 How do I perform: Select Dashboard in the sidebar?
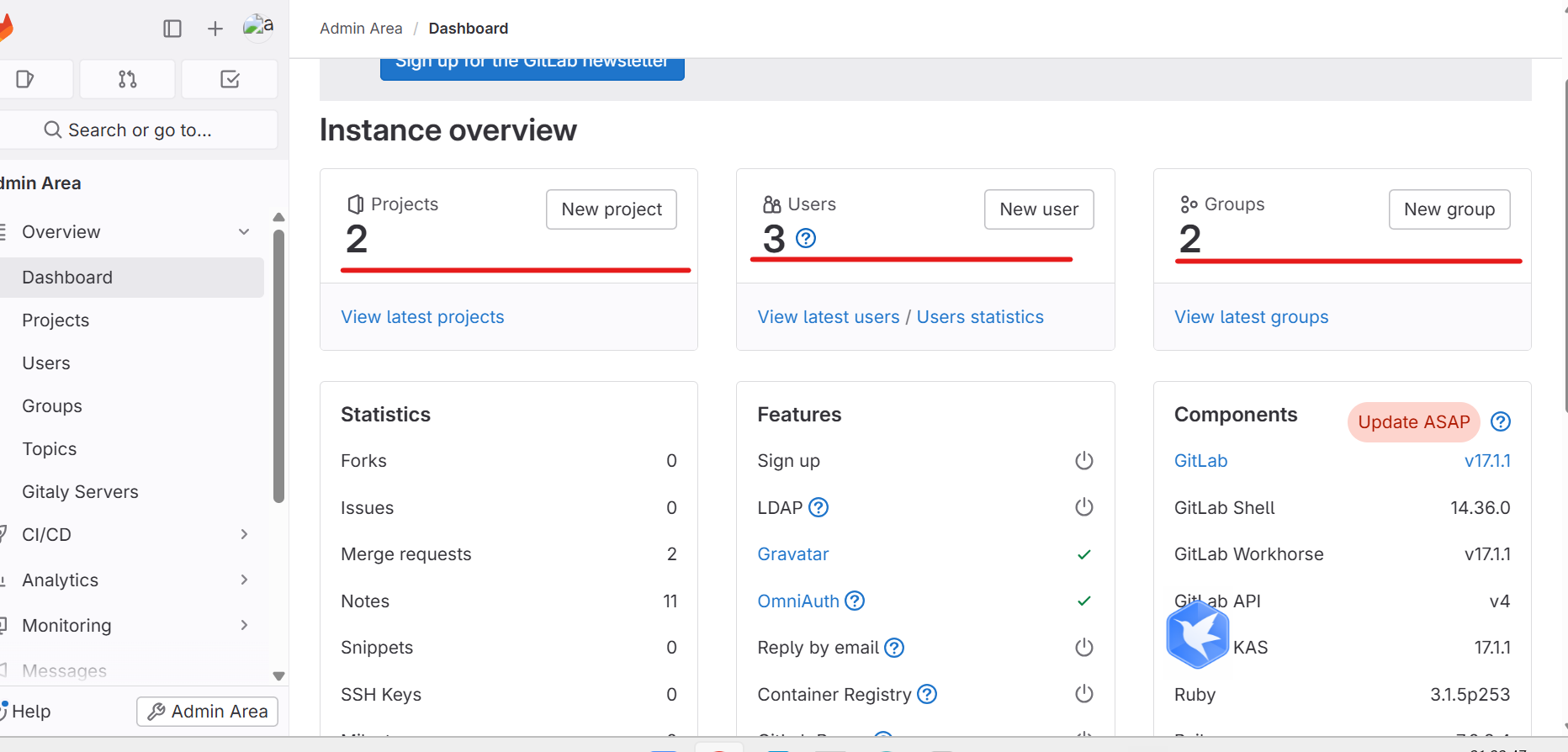[x=132, y=278]
